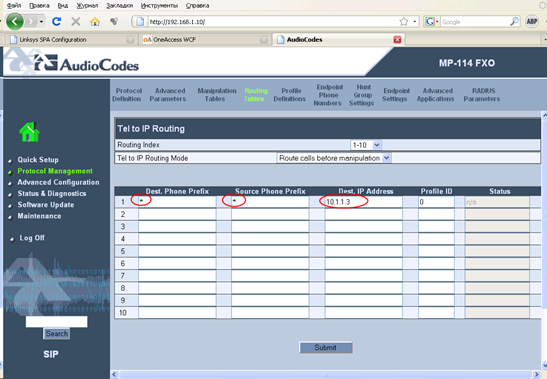Viewport: 547px width, 379px height.
Task: Click row 1 Dest. Phone Prefix field
Action: (x=177, y=202)
